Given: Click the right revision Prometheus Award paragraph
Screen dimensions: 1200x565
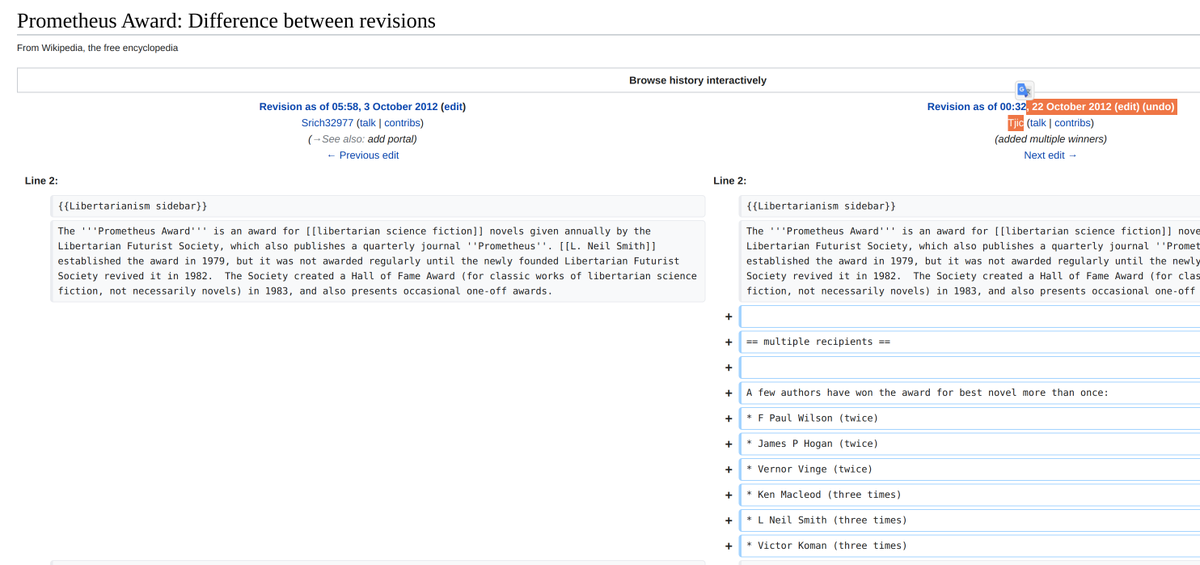Looking at the screenshot, I should pos(969,260).
